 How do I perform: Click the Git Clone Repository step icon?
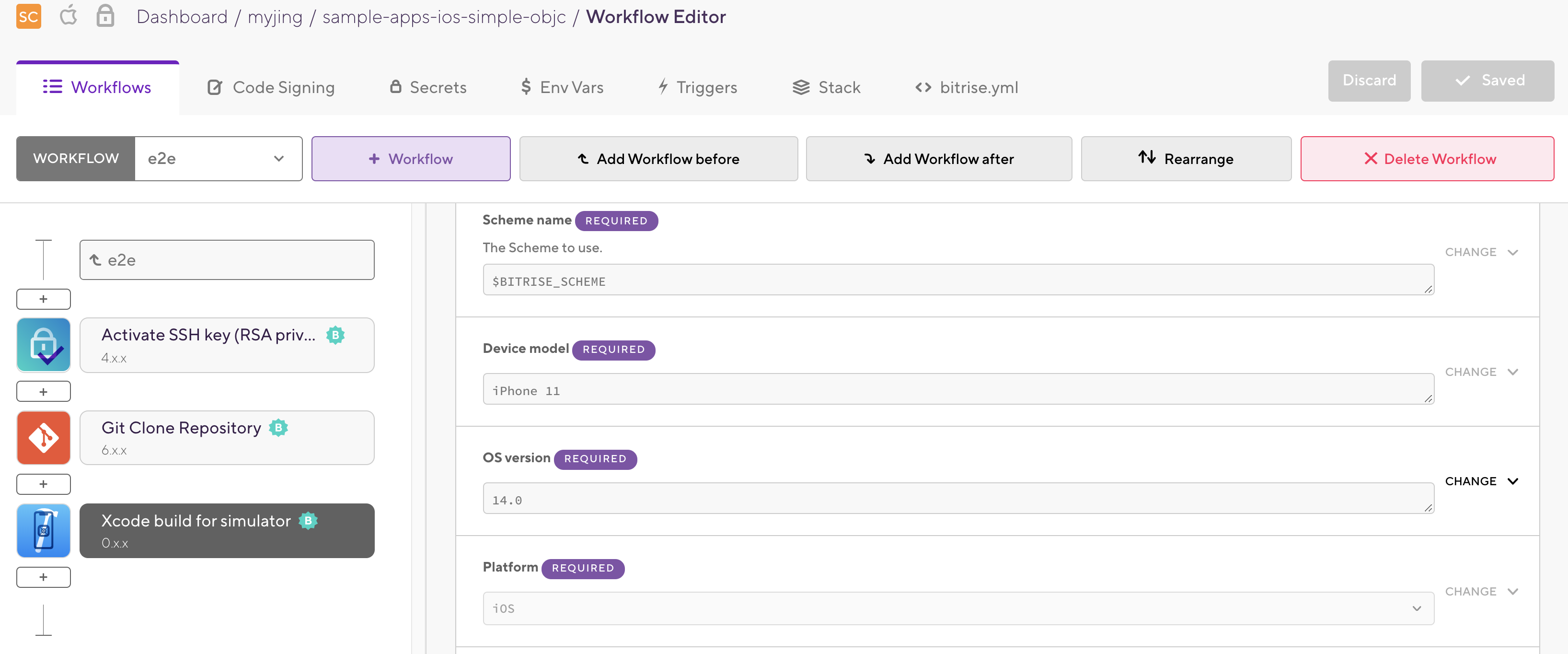43,437
